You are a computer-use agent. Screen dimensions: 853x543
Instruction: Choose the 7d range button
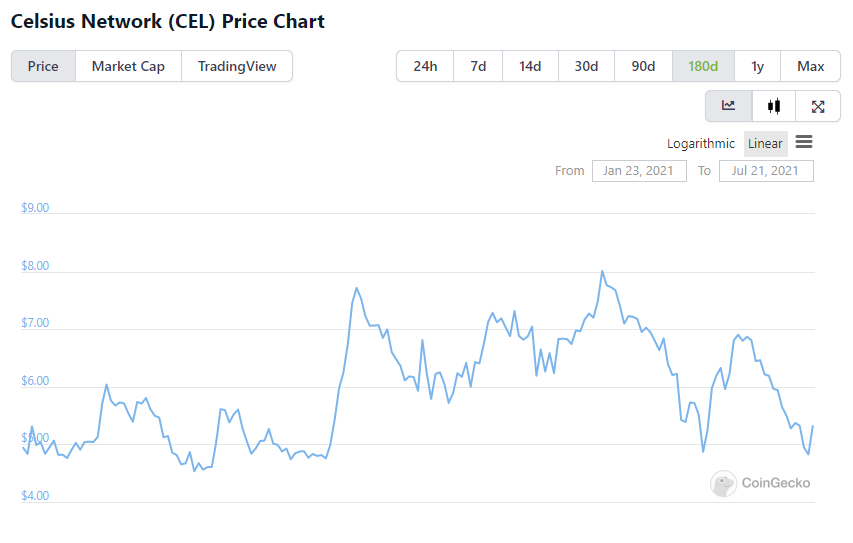point(478,66)
